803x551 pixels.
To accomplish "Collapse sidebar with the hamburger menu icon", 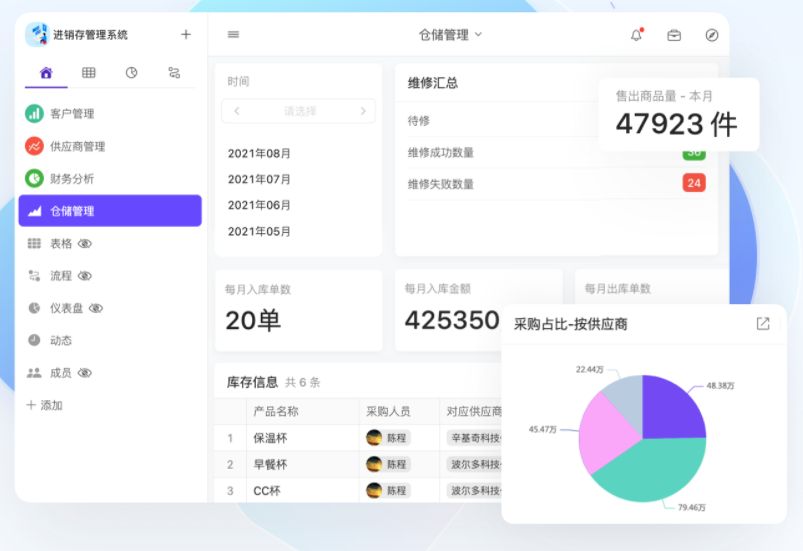I will (233, 34).
